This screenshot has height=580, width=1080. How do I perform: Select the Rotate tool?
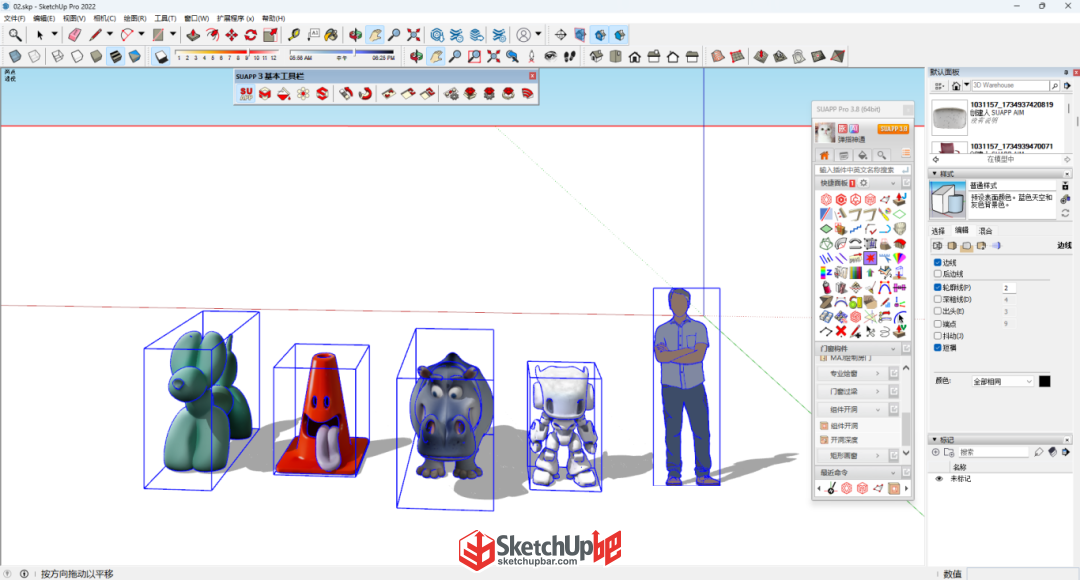pos(251,34)
